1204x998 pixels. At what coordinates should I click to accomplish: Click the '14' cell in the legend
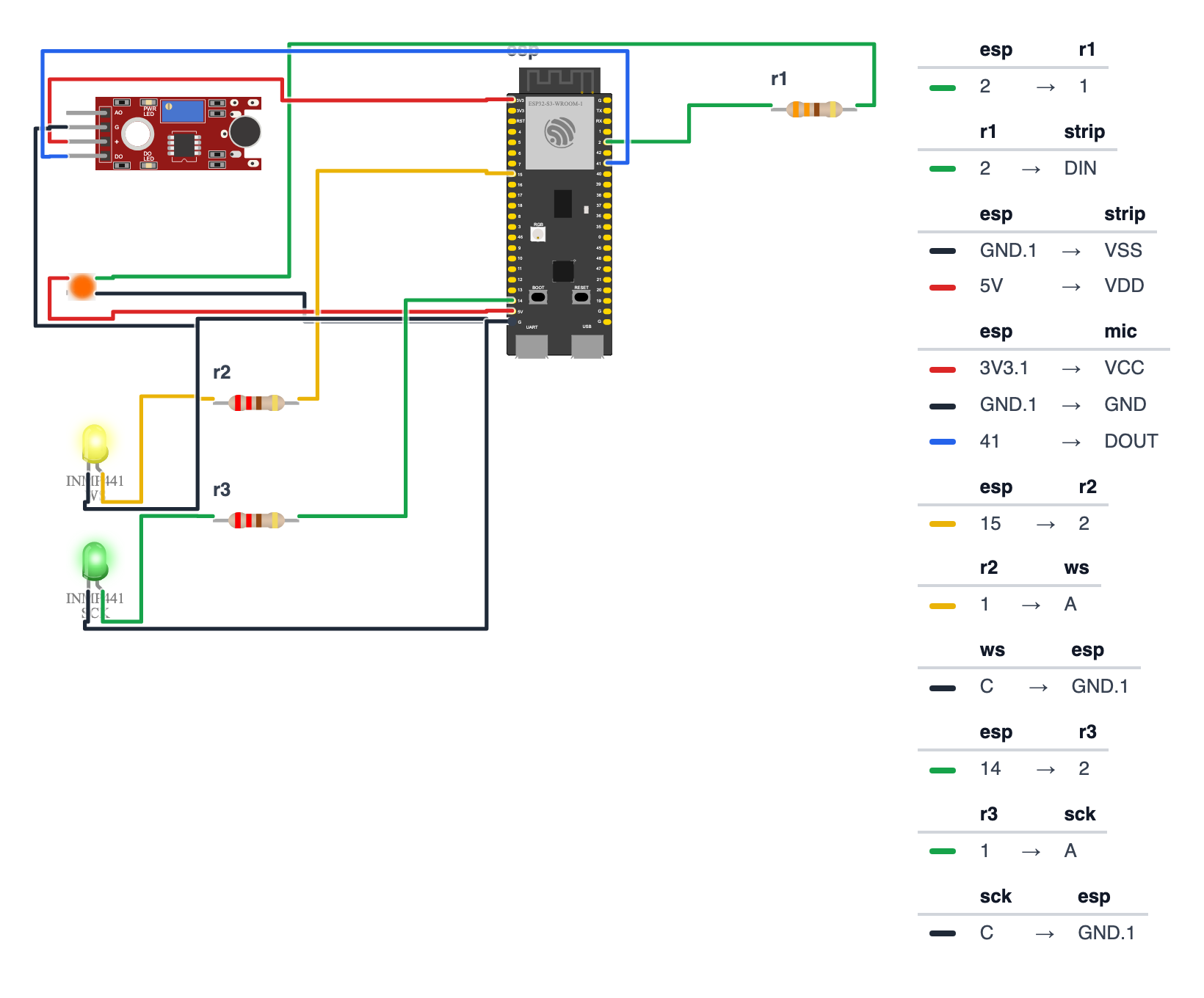point(990,768)
